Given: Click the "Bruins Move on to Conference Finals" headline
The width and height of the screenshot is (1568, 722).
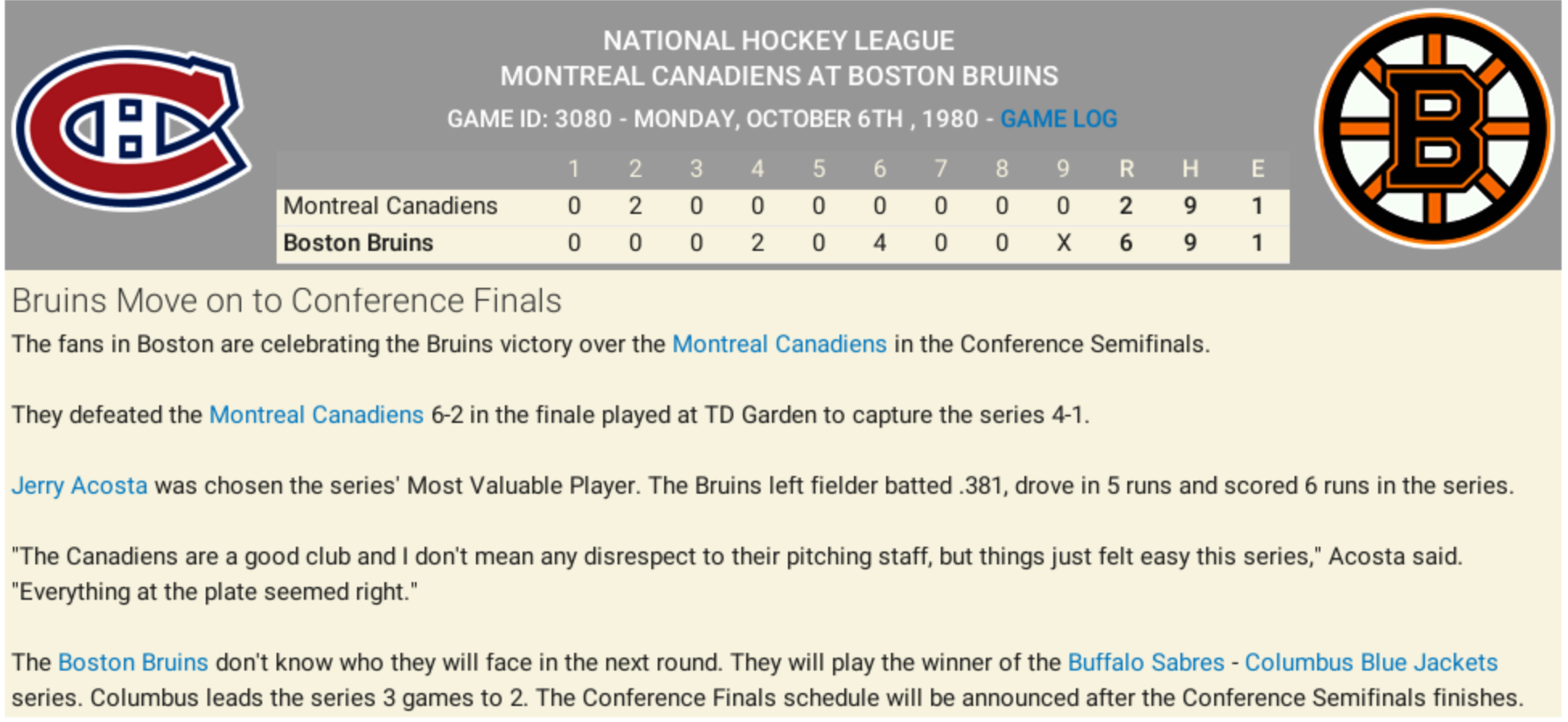Looking at the screenshot, I should pyautogui.click(x=286, y=301).
